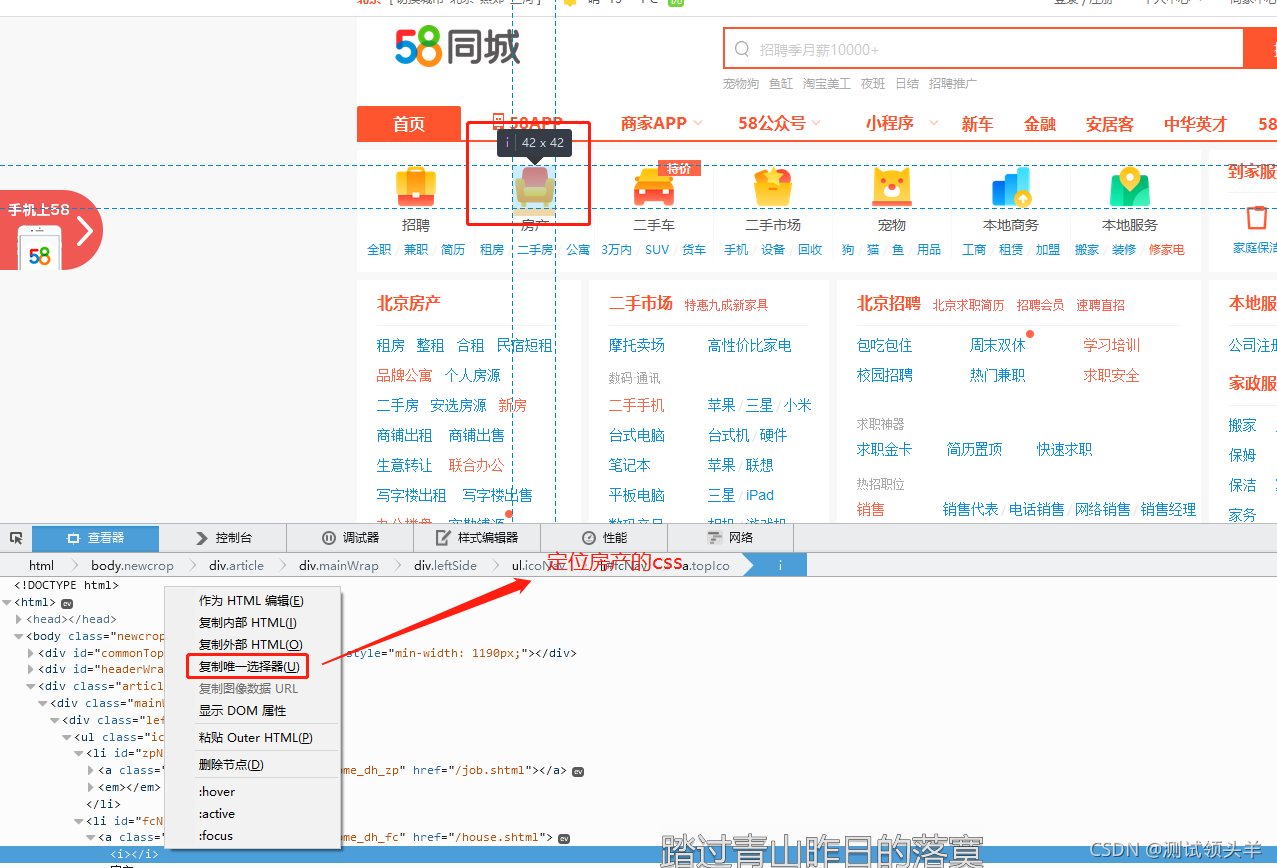
Task: Switch to 样式编辑器 style editor tab
Action: click(477, 538)
